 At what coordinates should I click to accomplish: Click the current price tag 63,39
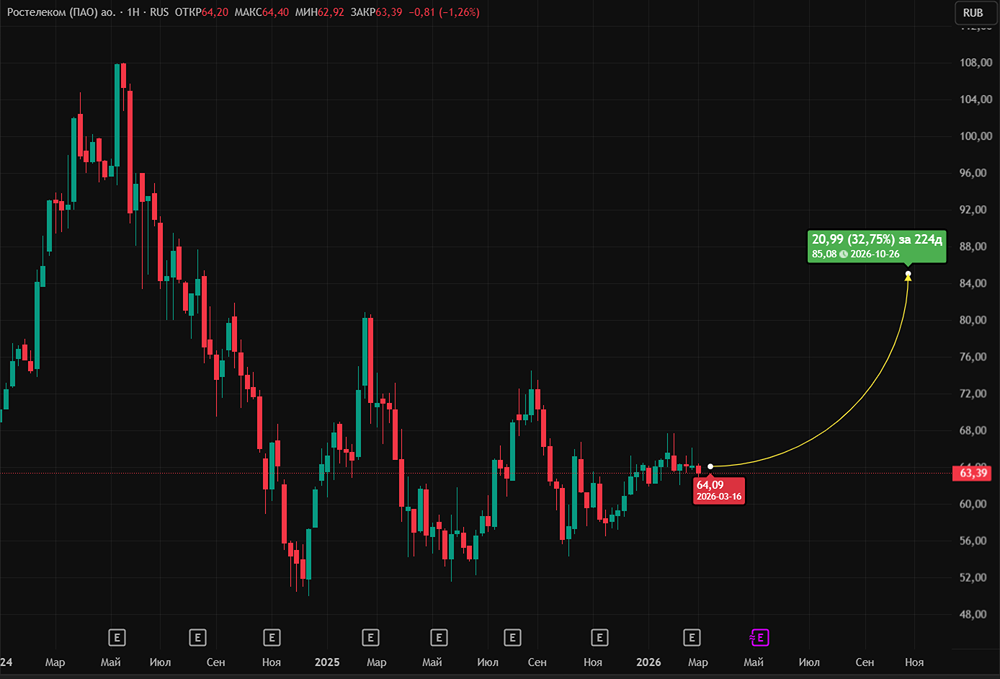click(972, 473)
